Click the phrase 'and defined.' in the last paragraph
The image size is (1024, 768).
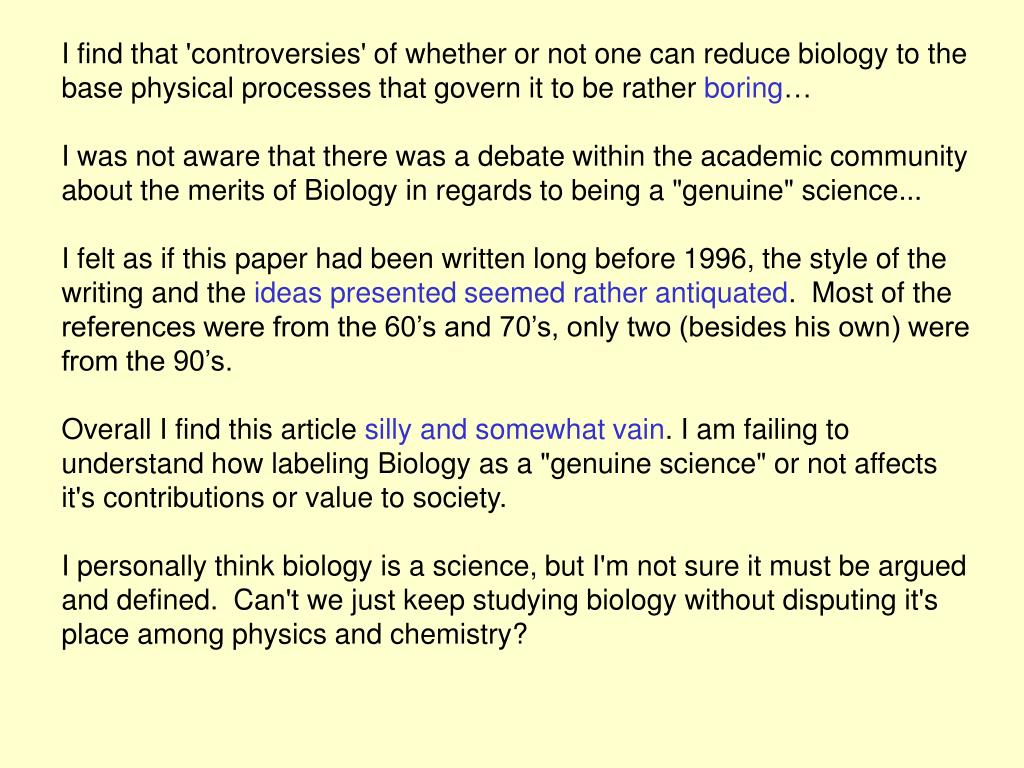click(139, 600)
